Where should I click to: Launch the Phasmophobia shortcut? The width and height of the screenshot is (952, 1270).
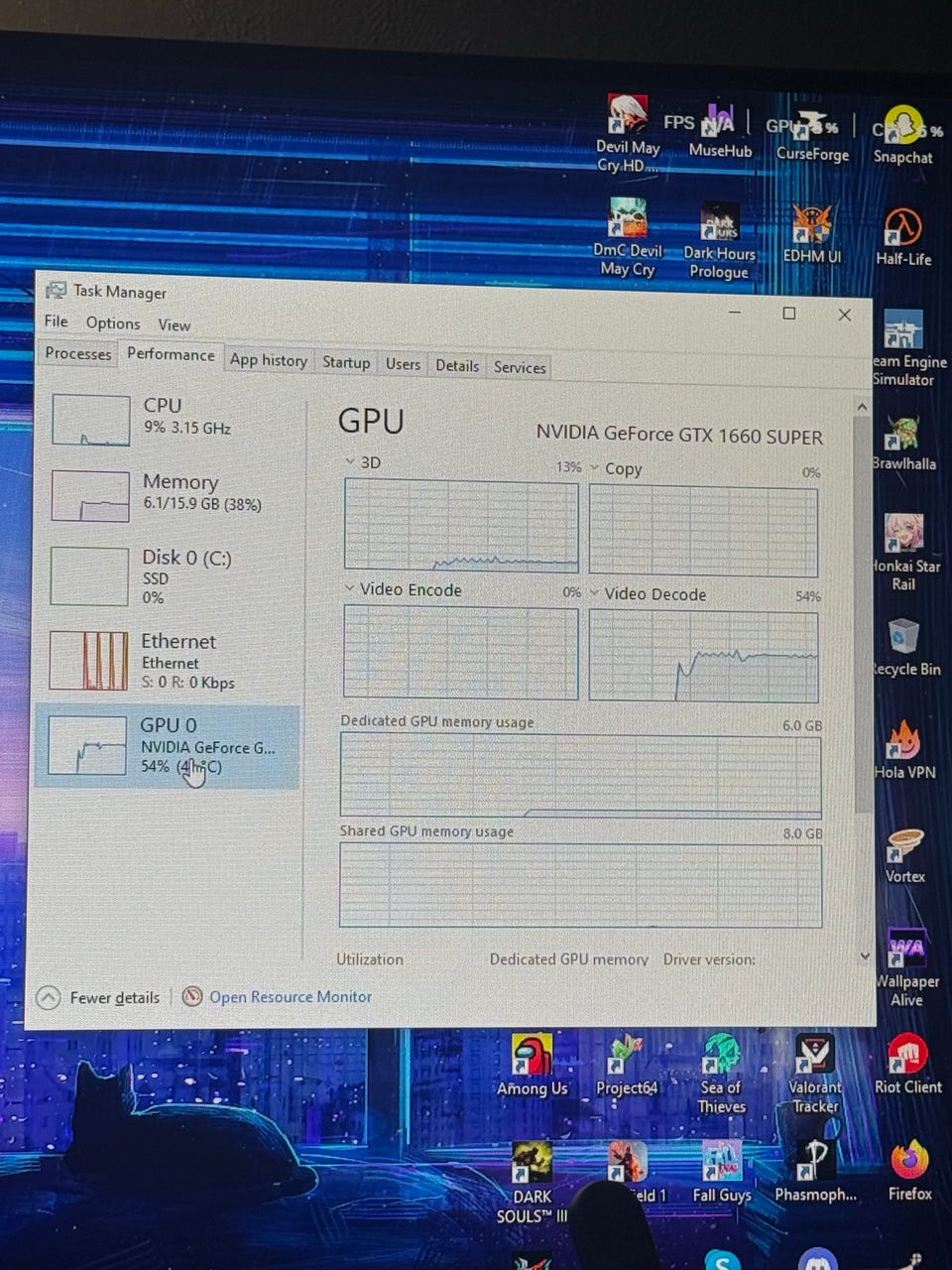[815, 1171]
